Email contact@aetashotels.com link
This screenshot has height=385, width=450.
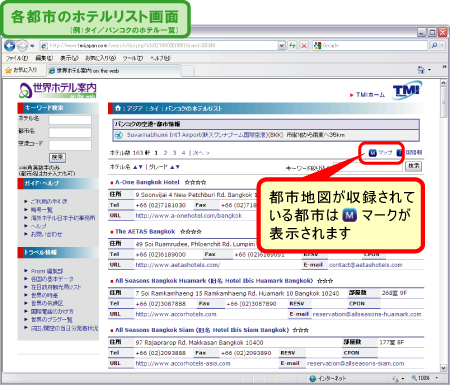pos(366,265)
